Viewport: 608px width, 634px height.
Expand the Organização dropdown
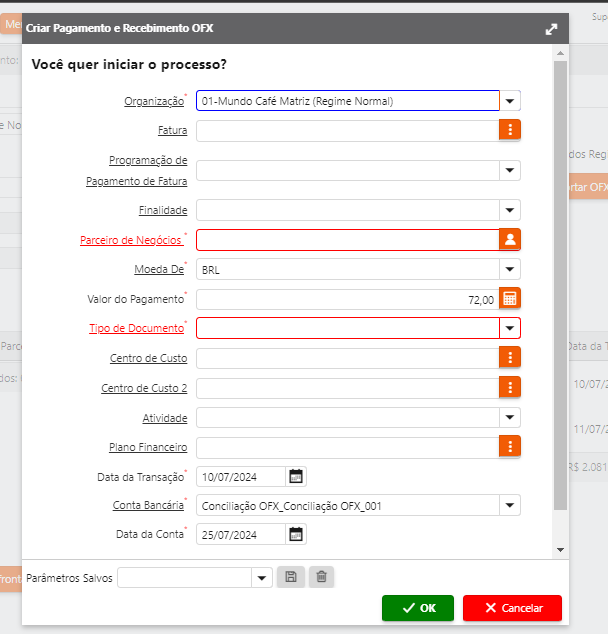(510, 101)
